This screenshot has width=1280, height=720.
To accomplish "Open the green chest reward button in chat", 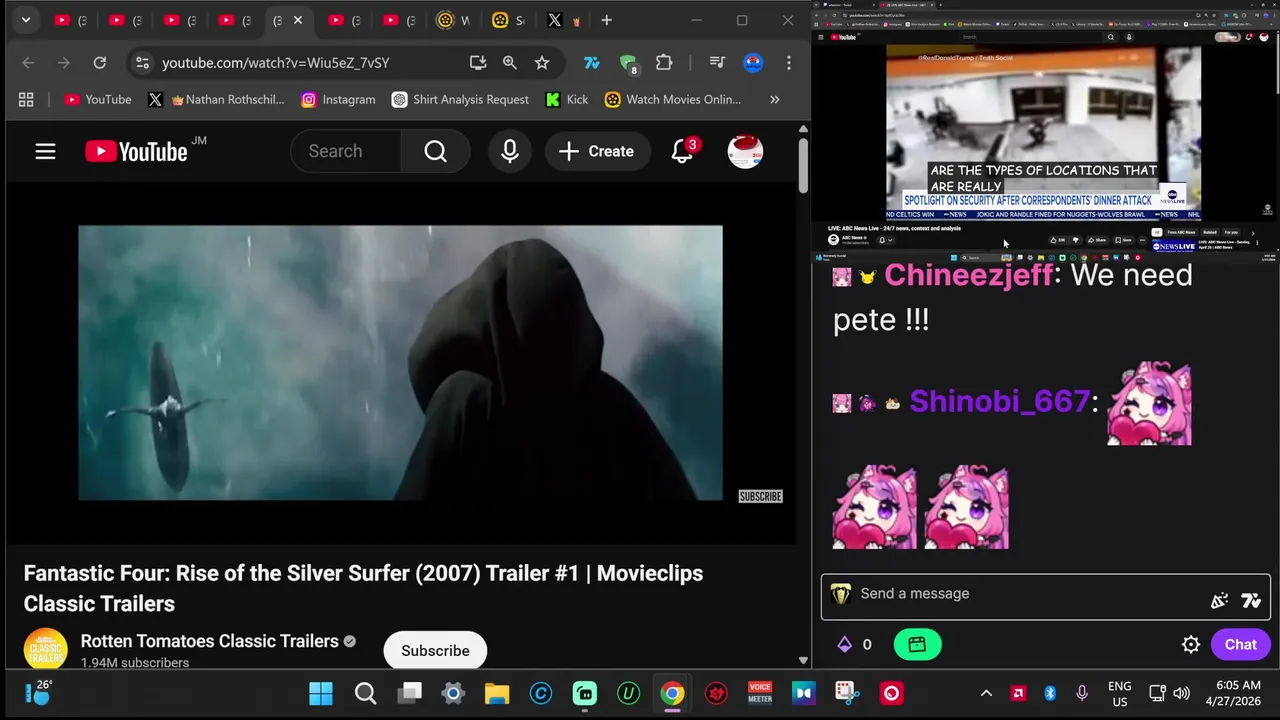I will 917,645.
